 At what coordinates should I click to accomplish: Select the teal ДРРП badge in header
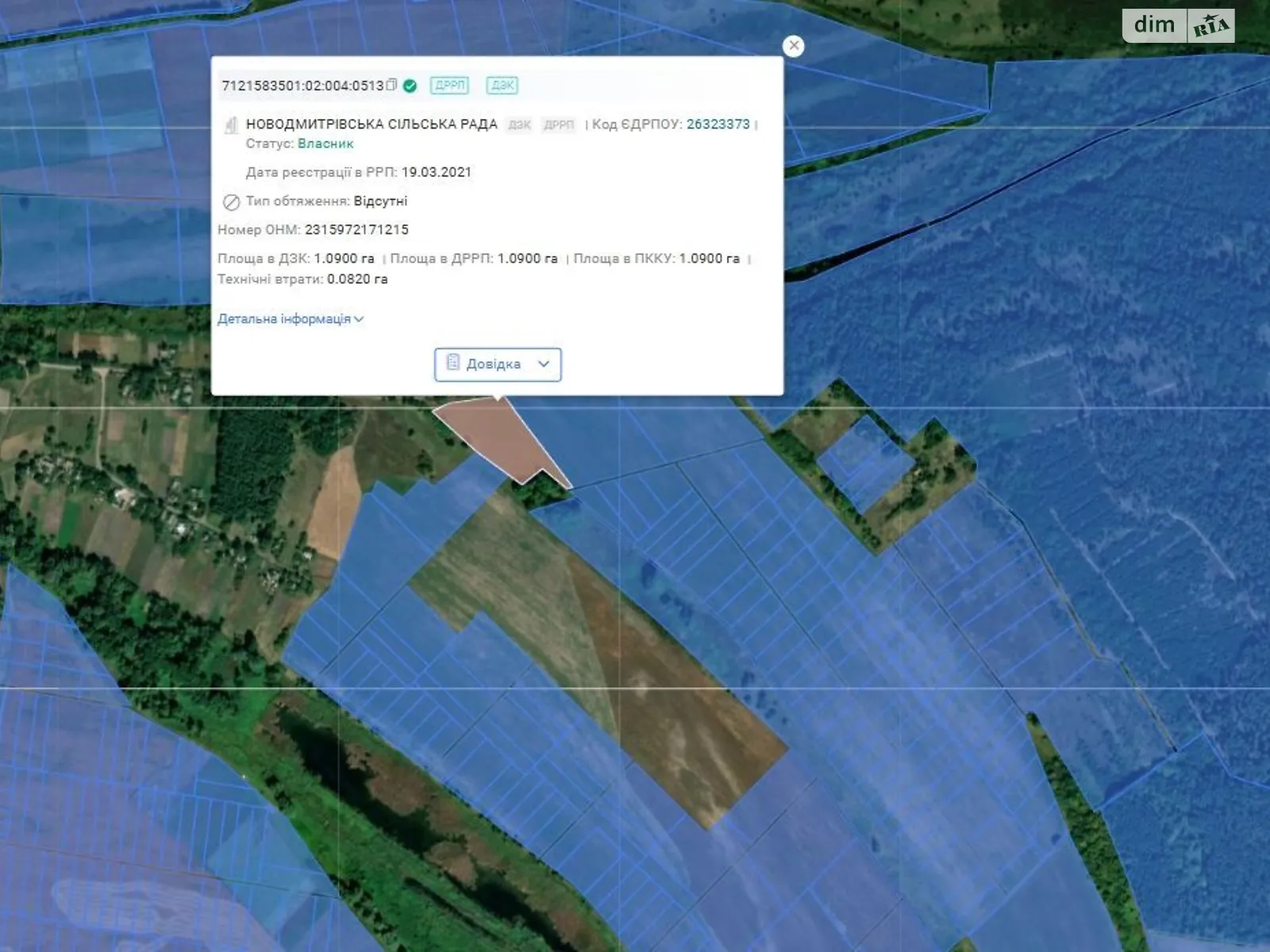(449, 86)
